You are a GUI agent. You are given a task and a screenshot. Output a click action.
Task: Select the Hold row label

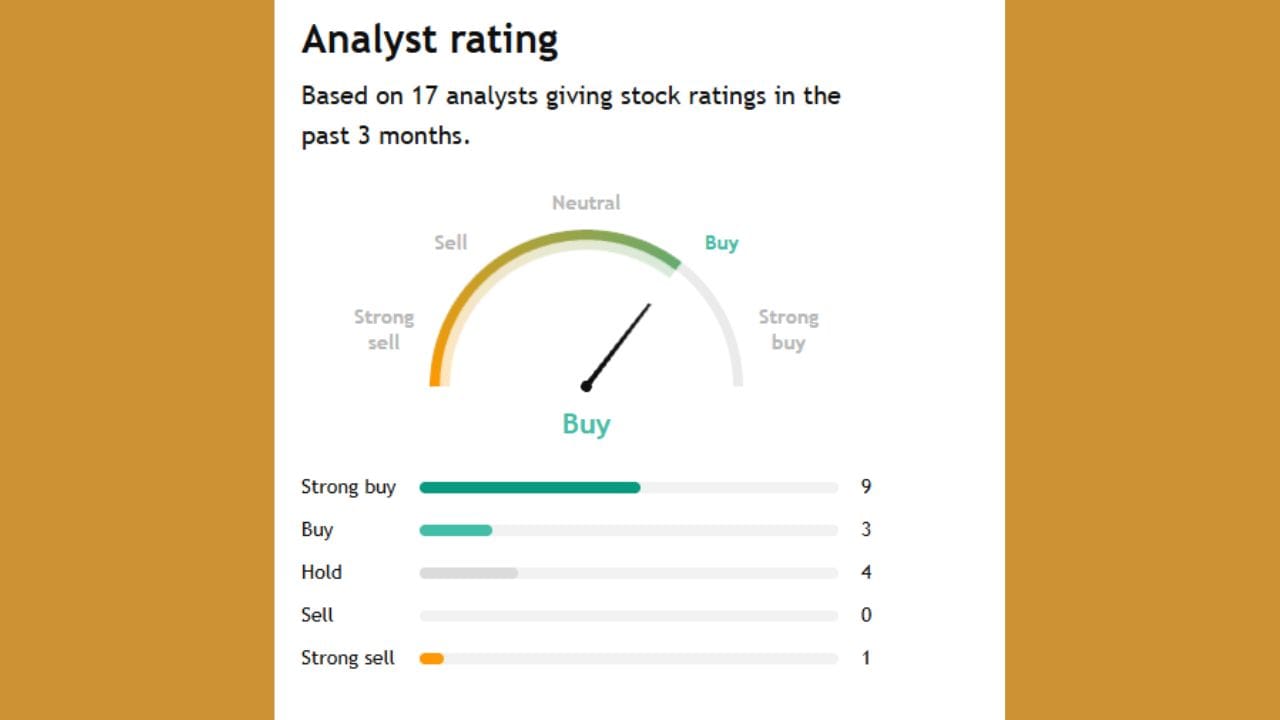click(x=321, y=573)
